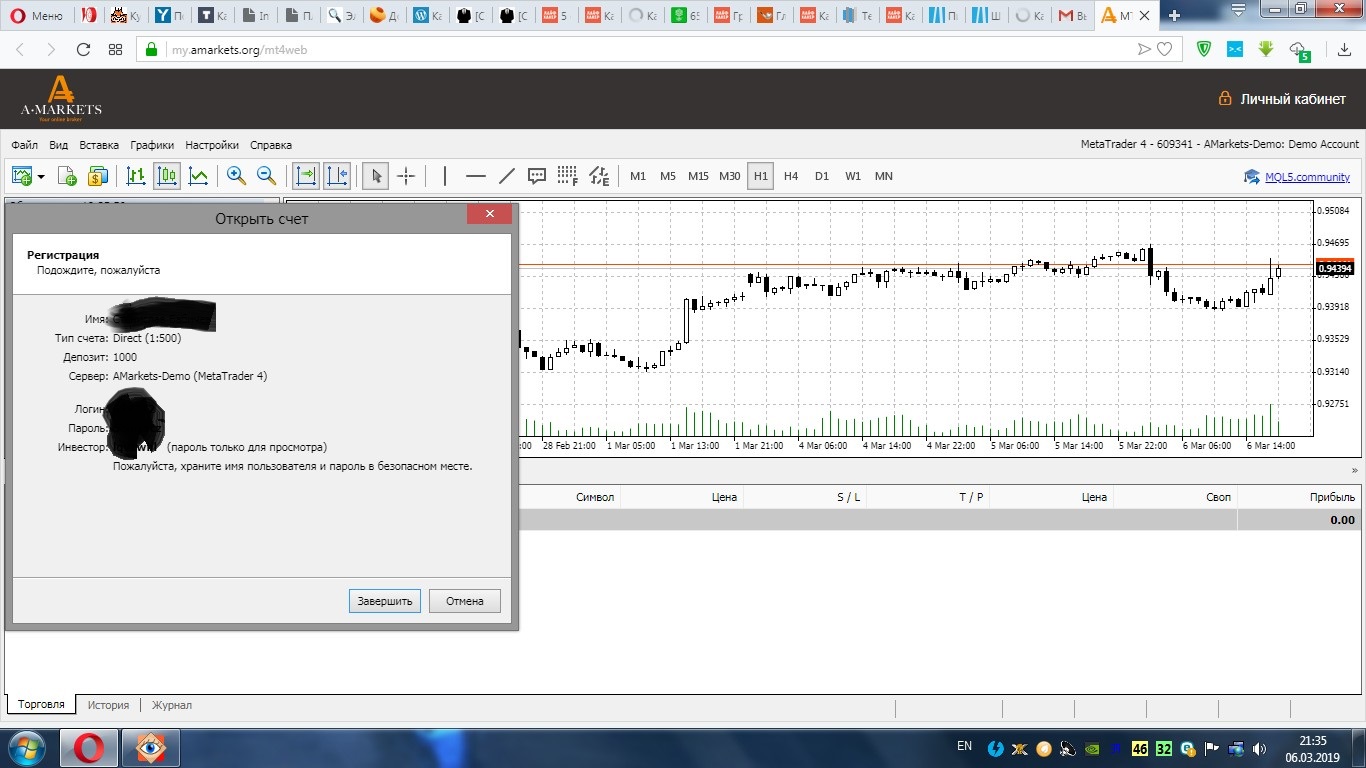This screenshot has width=1366, height=768.
Task: Open the Windows Start button
Action: (x=27, y=748)
